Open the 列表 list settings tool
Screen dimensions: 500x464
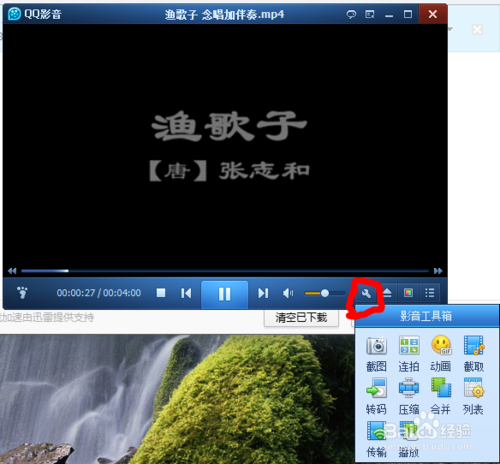point(473,397)
